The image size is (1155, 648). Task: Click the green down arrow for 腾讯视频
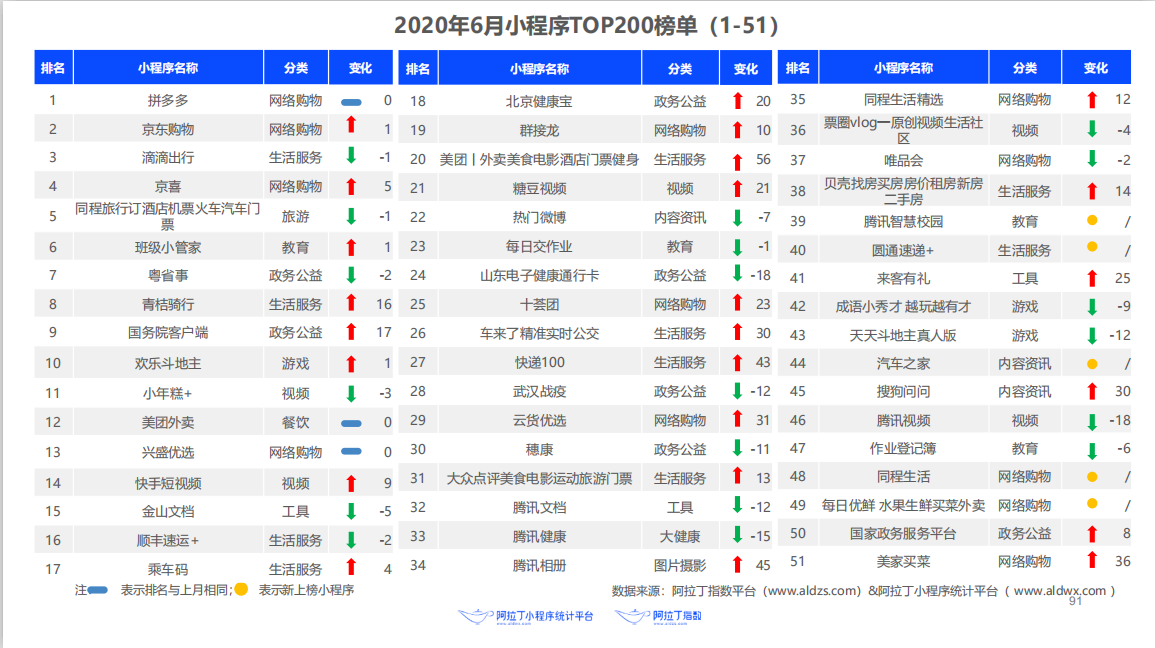1092,422
